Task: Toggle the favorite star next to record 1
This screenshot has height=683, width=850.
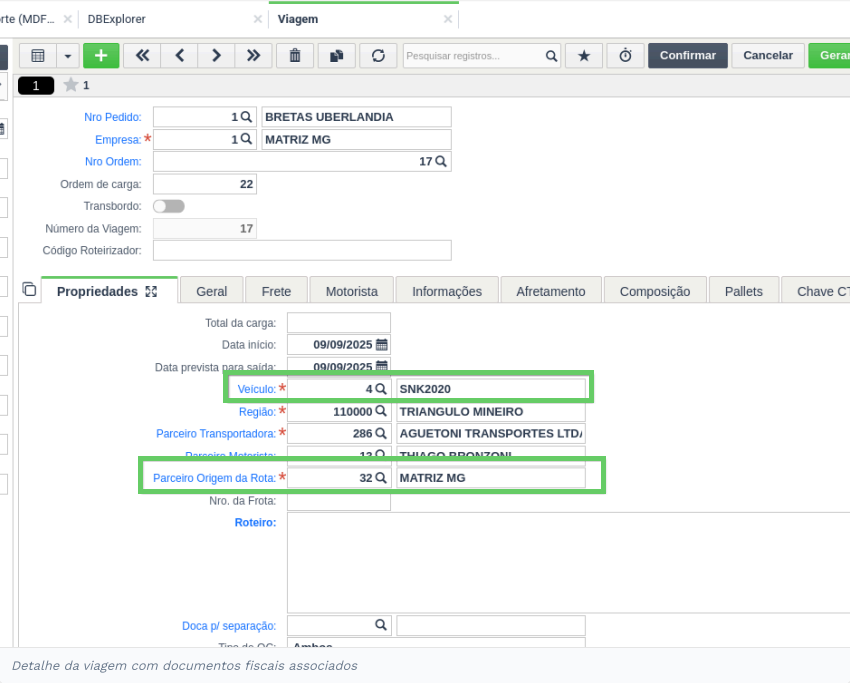Action: [x=71, y=85]
